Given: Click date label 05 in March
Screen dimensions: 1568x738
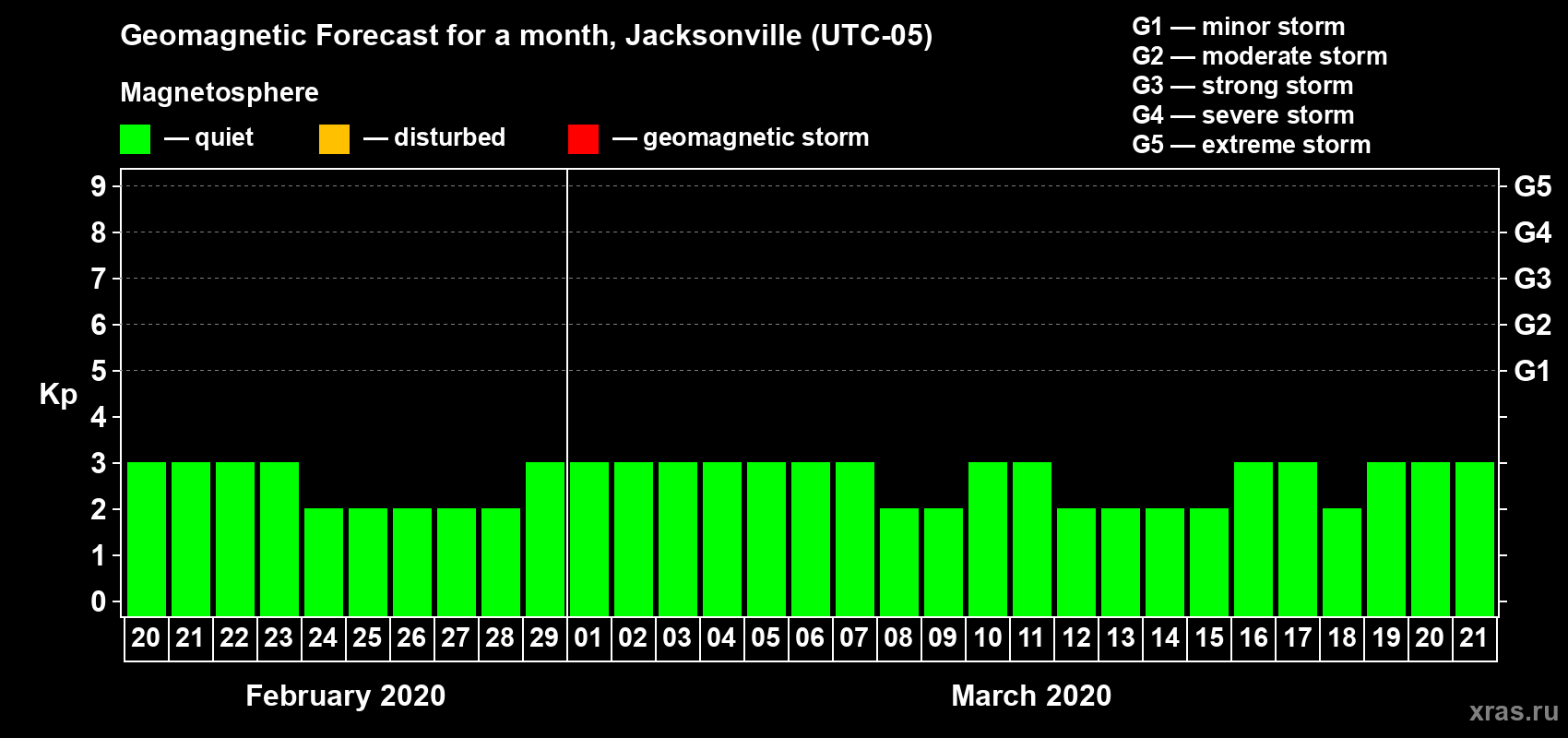Looking at the screenshot, I should pyautogui.click(x=766, y=638).
